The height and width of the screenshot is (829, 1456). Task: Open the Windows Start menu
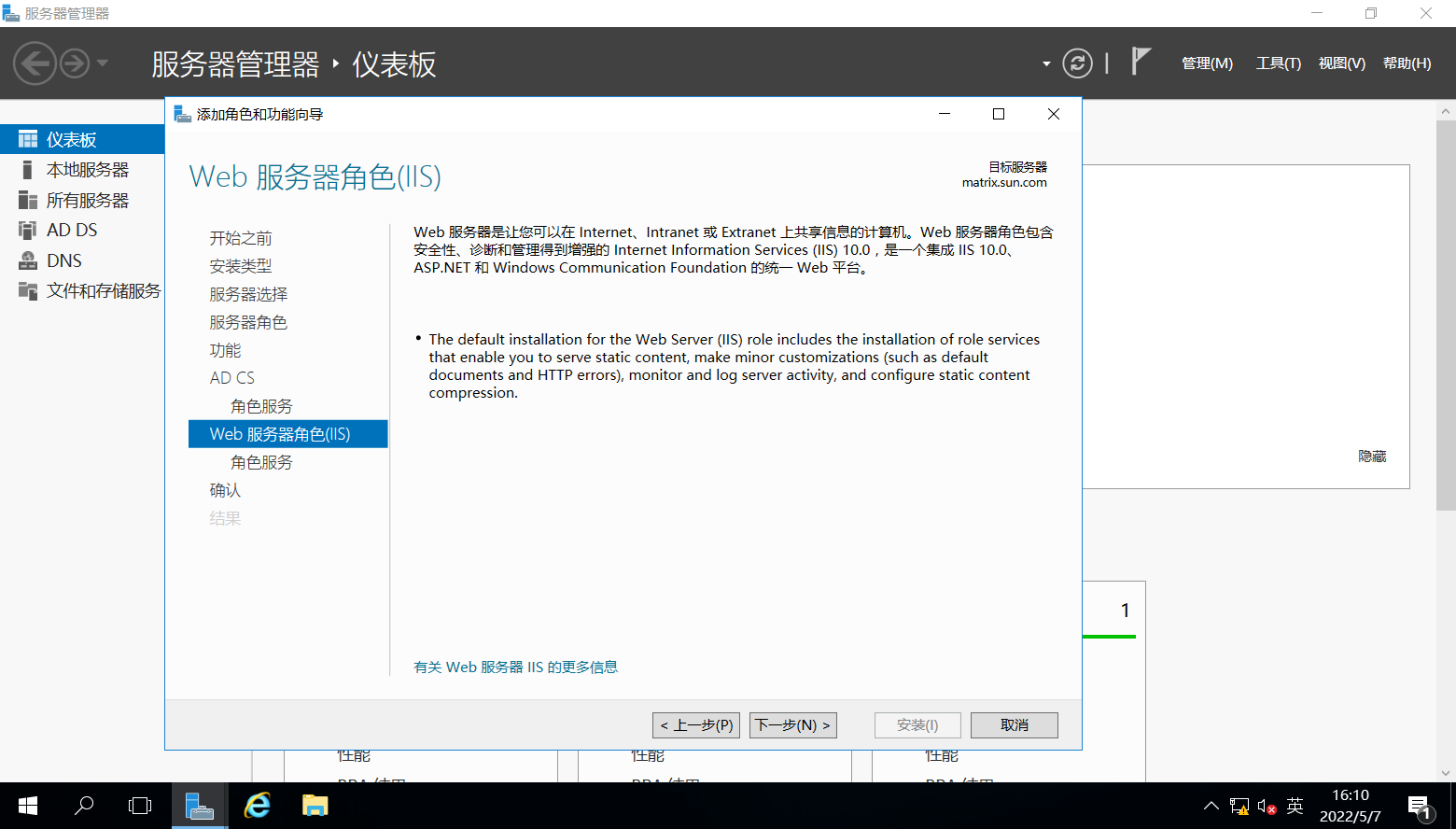tap(28, 806)
